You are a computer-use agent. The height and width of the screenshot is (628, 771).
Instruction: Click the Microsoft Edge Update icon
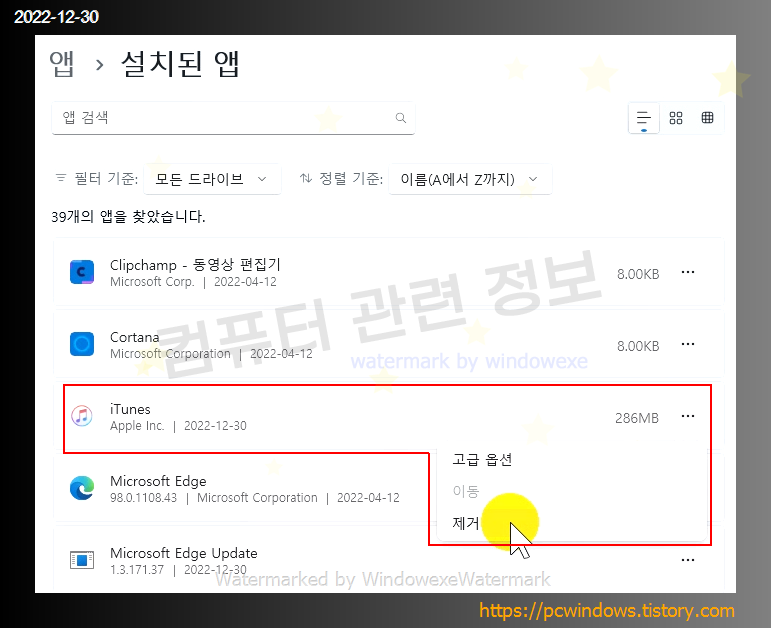82,560
